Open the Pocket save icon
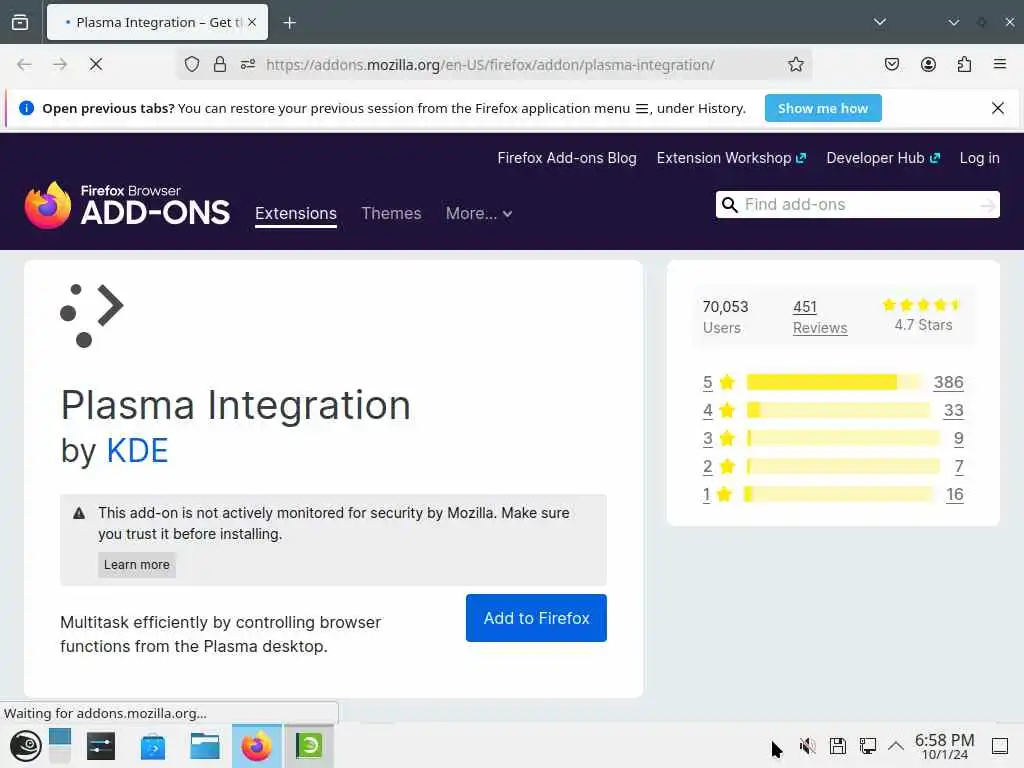 tap(892, 64)
